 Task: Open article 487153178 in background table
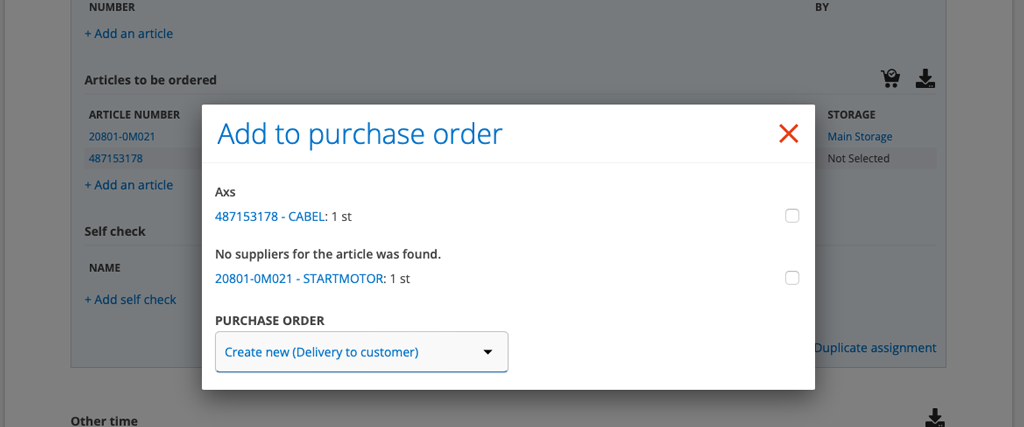point(116,158)
